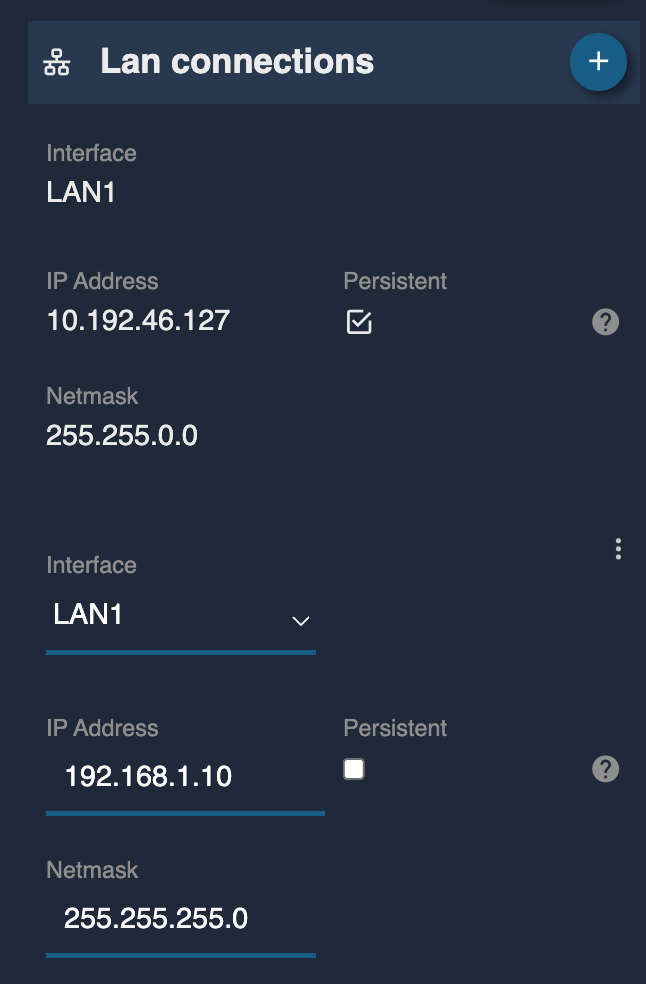Click the Persistent label above the empty checkbox
Image resolution: width=646 pixels, height=984 pixels.
click(395, 728)
